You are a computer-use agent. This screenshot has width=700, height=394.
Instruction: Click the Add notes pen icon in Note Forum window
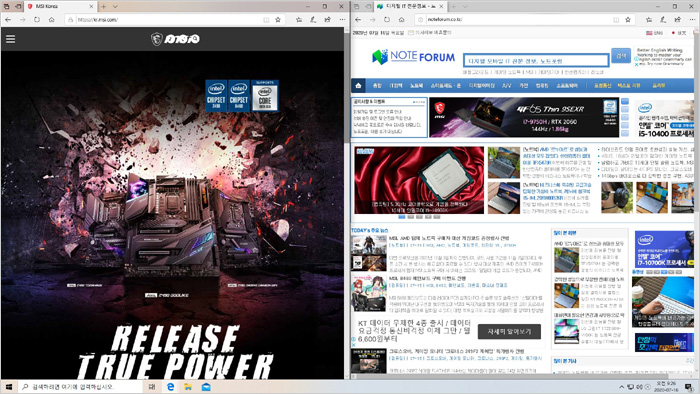click(x=663, y=20)
